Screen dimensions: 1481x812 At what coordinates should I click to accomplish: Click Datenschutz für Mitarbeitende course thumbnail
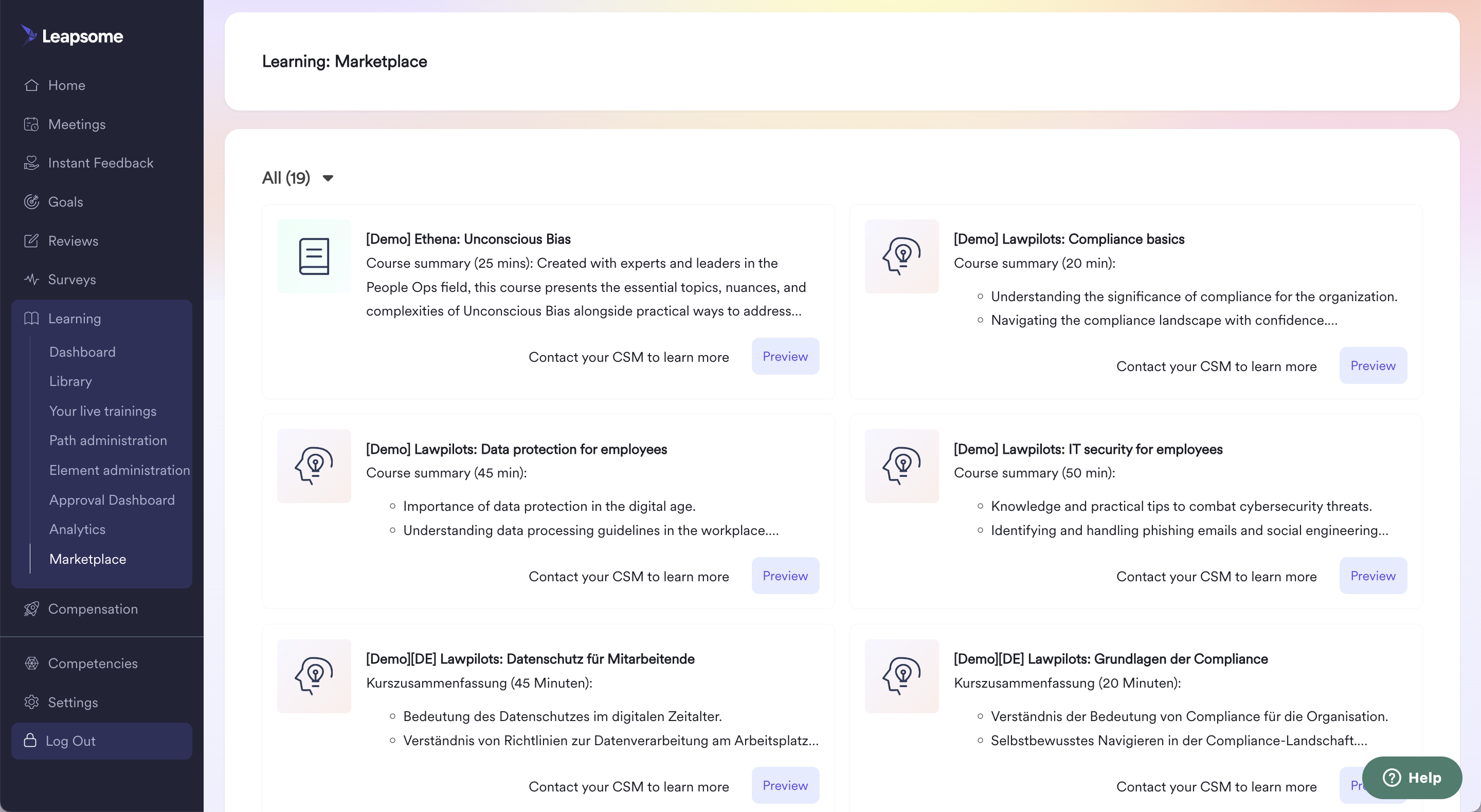pyautogui.click(x=314, y=676)
